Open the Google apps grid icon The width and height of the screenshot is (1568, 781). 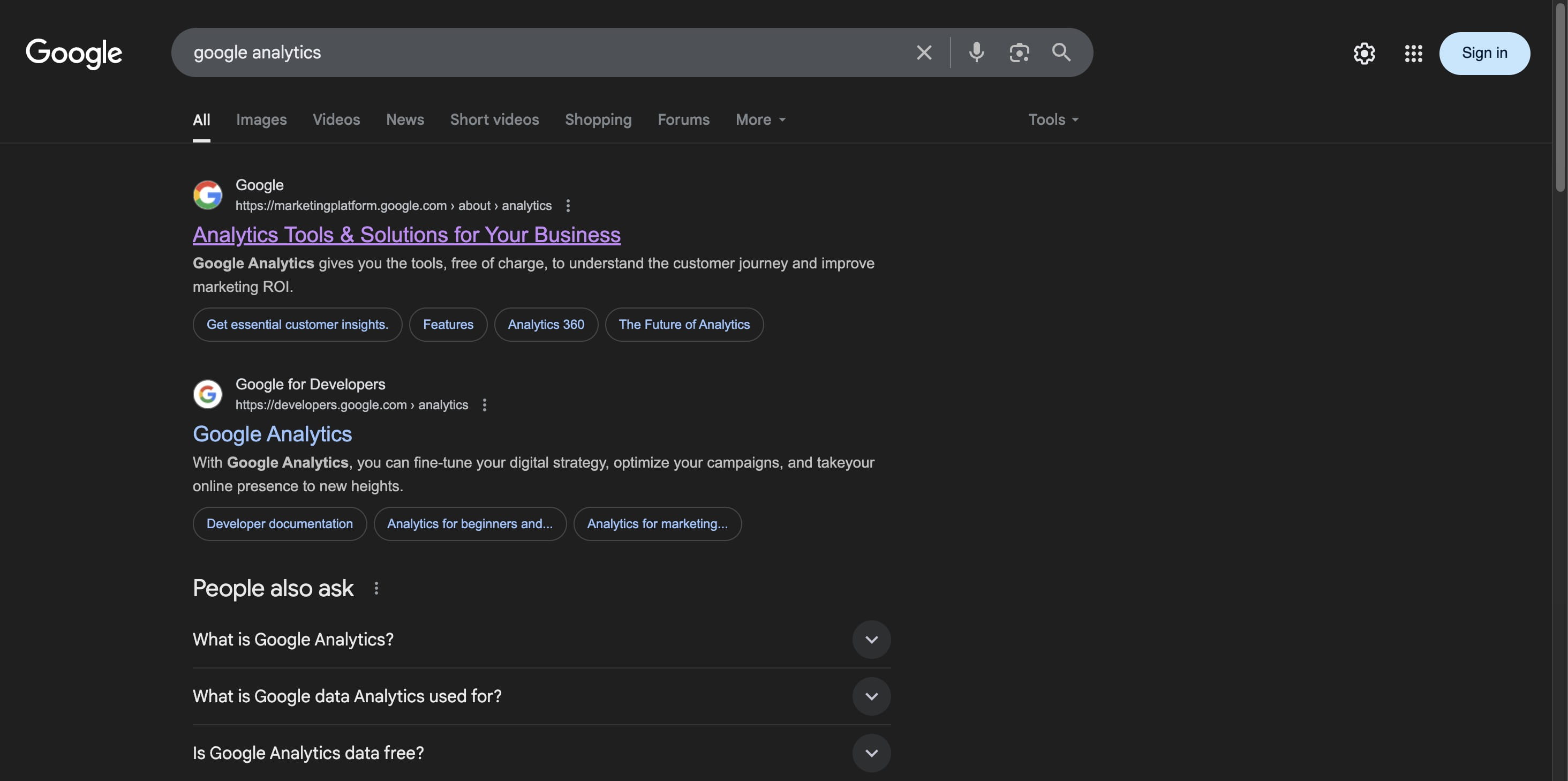1413,54
